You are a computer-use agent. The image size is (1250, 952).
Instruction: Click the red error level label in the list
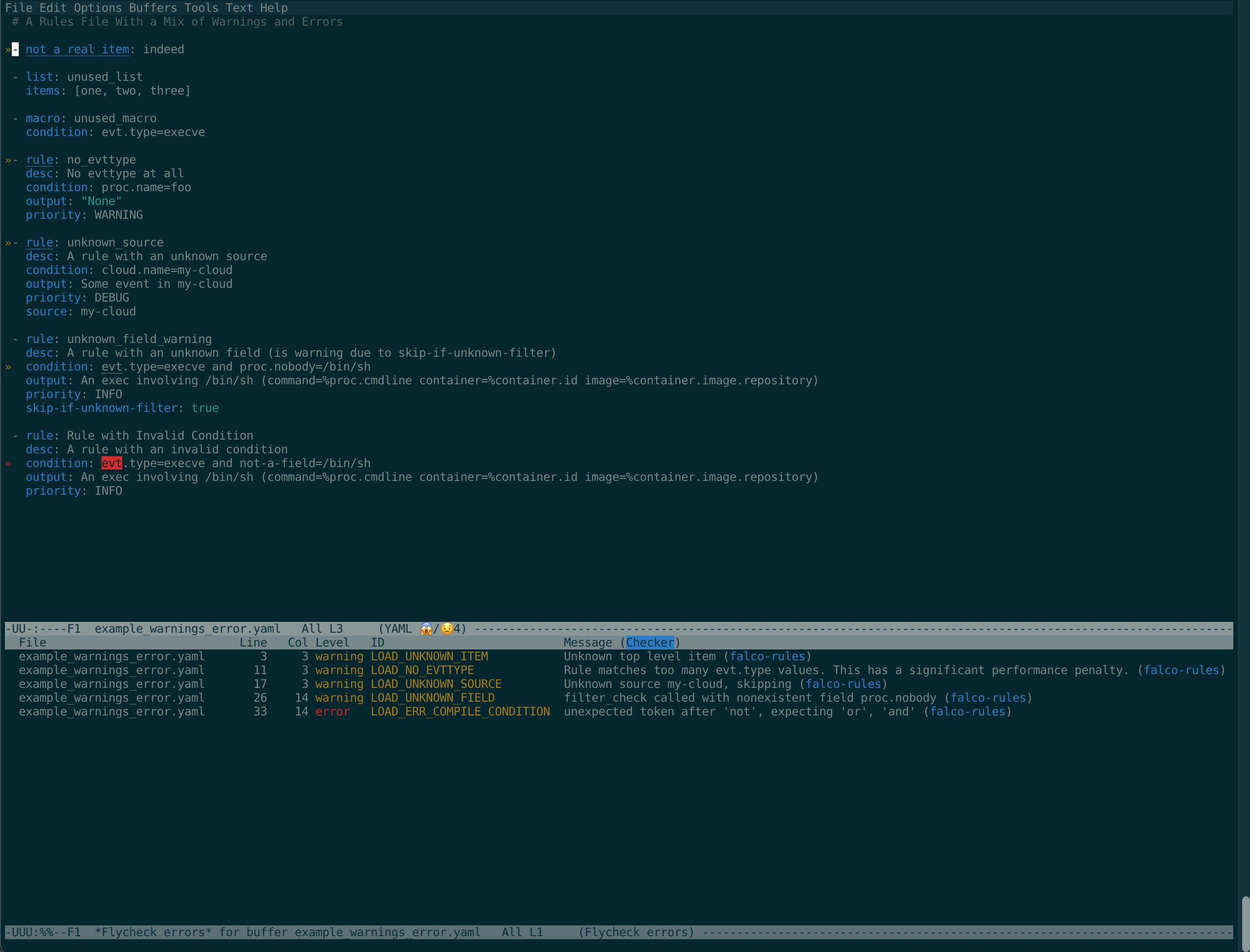(x=332, y=712)
